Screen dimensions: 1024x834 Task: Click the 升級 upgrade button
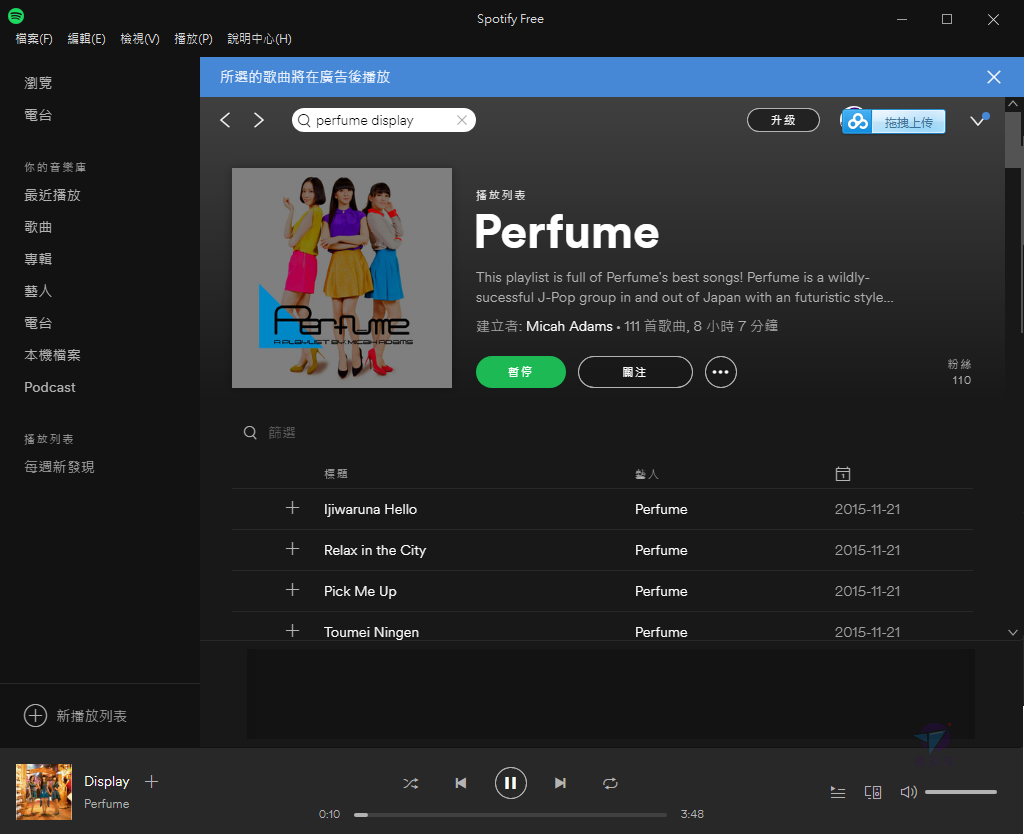coord(783,120)
